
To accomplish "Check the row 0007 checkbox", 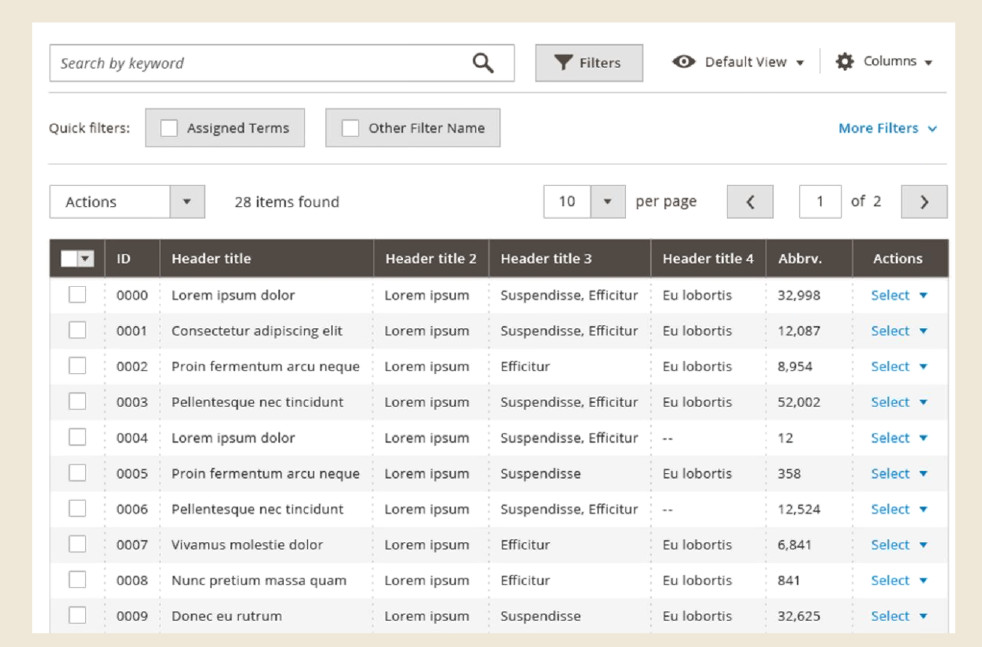I will click(77, 544).
